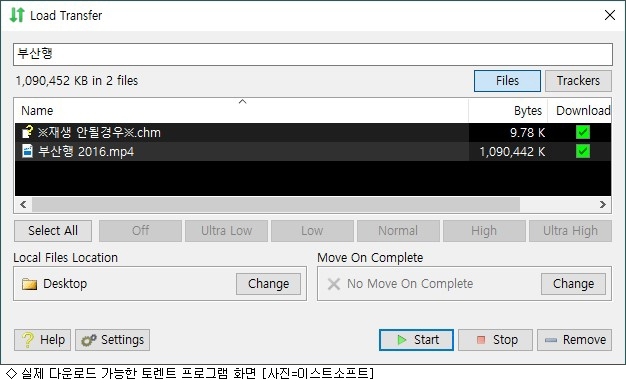The height and width of the screenshot is (385, 626).
Task: Click the No Move On Complete X icon
Action: point(334,284)
